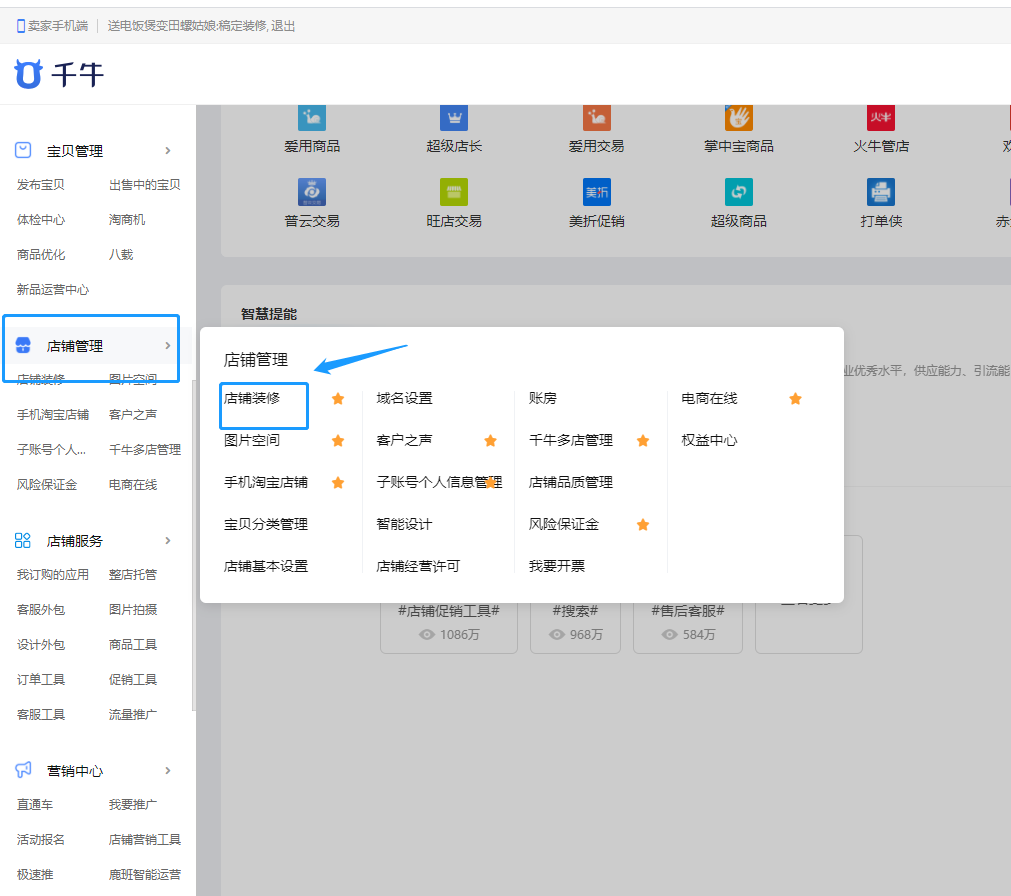
Task: Open the 超级商品 app icon
Action: click(x=739, y=192)
